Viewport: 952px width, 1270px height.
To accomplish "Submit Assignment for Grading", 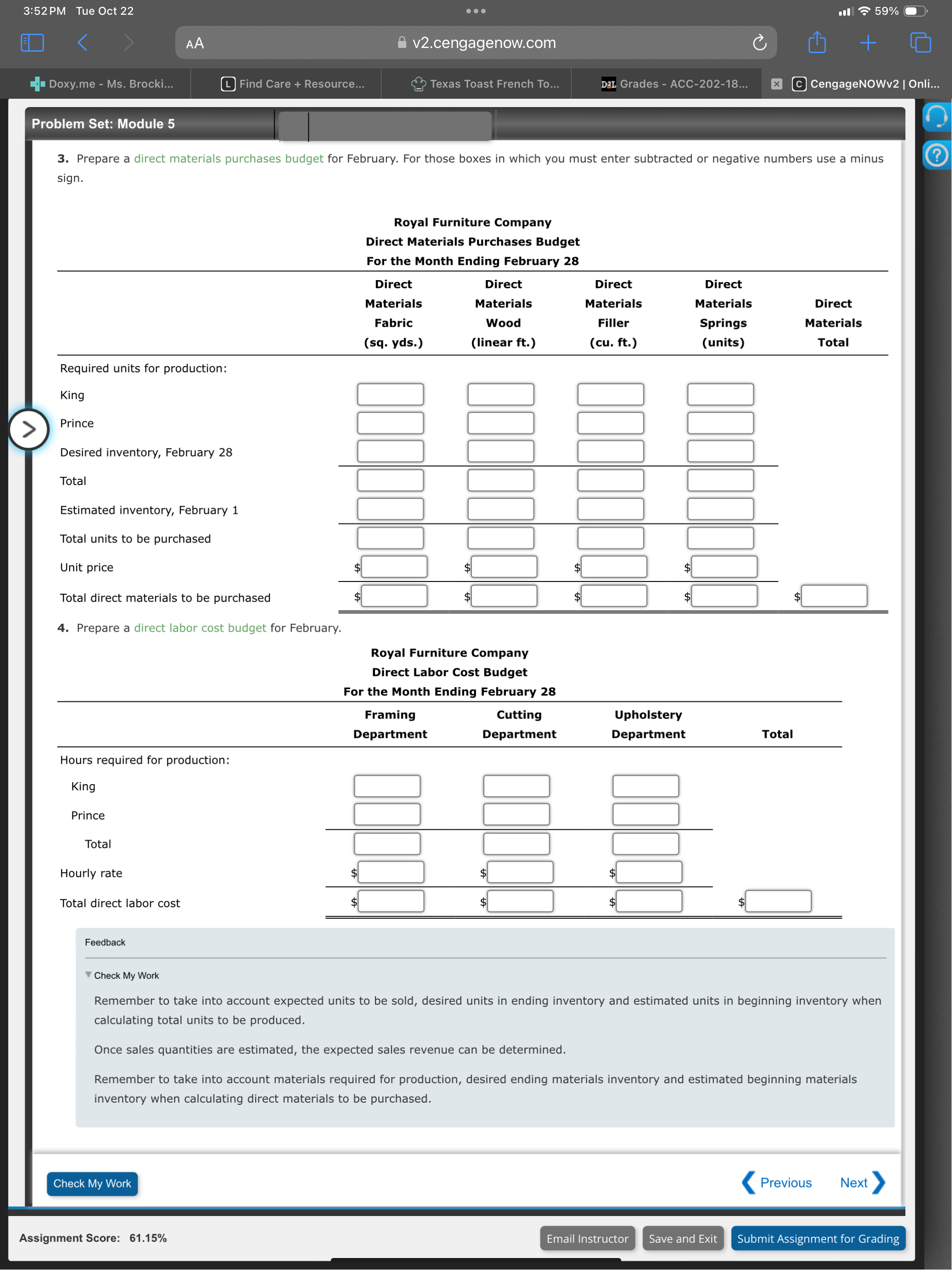I will point(817,1239).
